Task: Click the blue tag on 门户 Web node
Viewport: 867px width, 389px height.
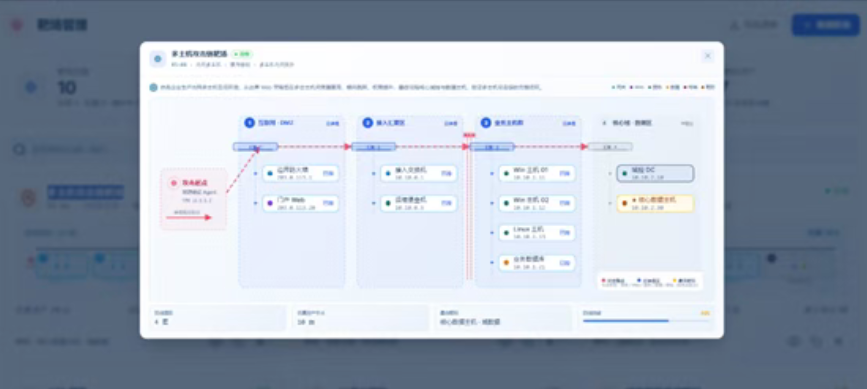Action: 328,203
